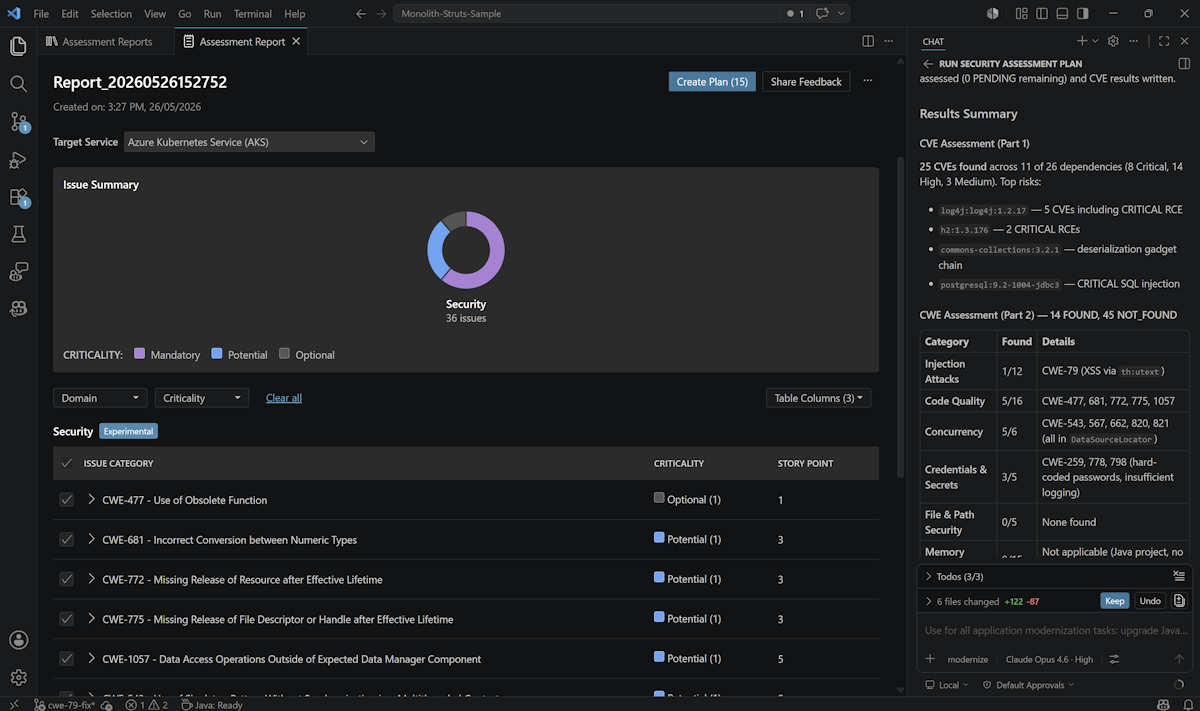Open the chat tools configuration icon
This screenshot has width=1200, height=711.
[1114, 659]
